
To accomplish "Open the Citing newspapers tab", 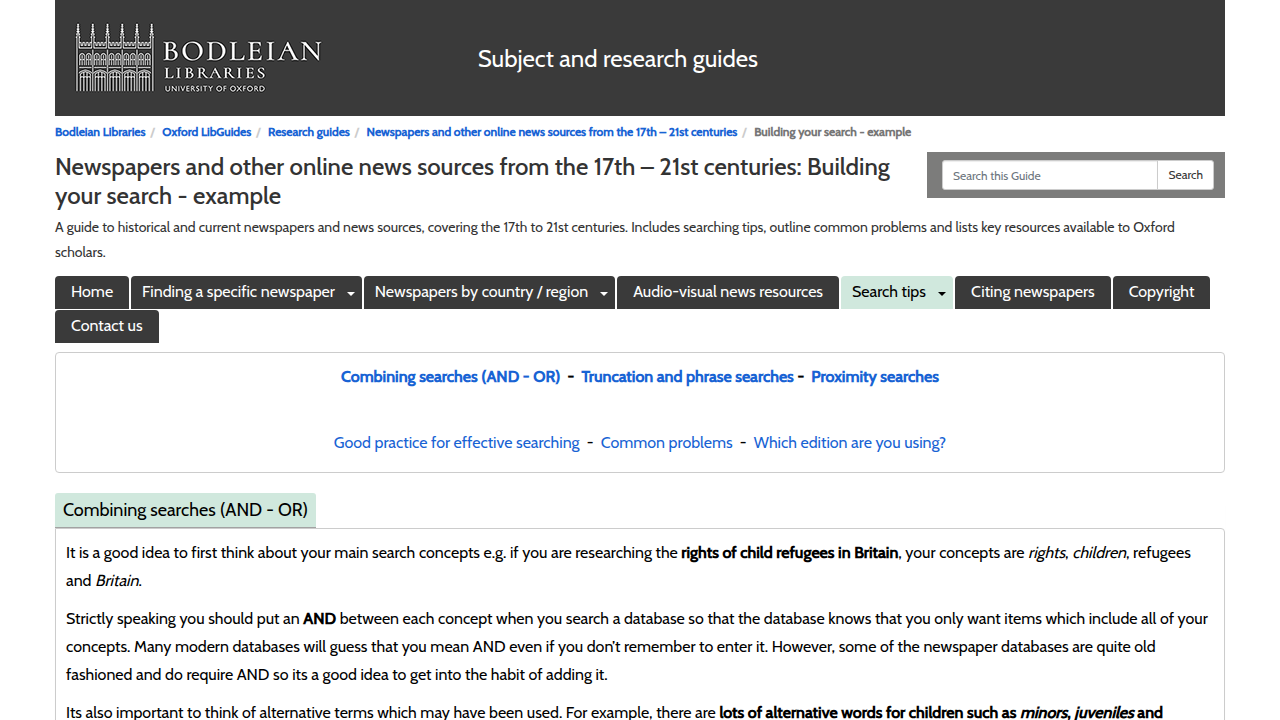I will point(1033,292).
